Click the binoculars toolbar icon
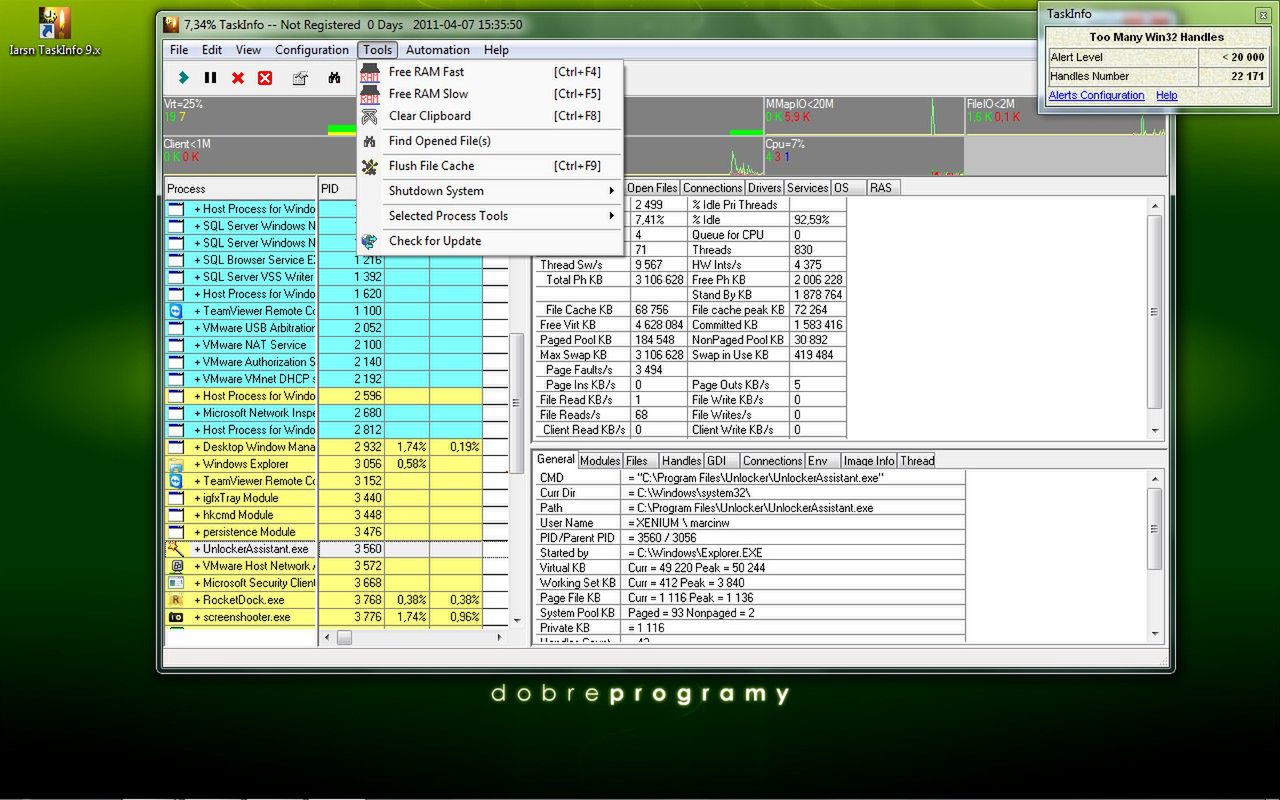Screen dimensions: 1280x800 tap(334, 77)
